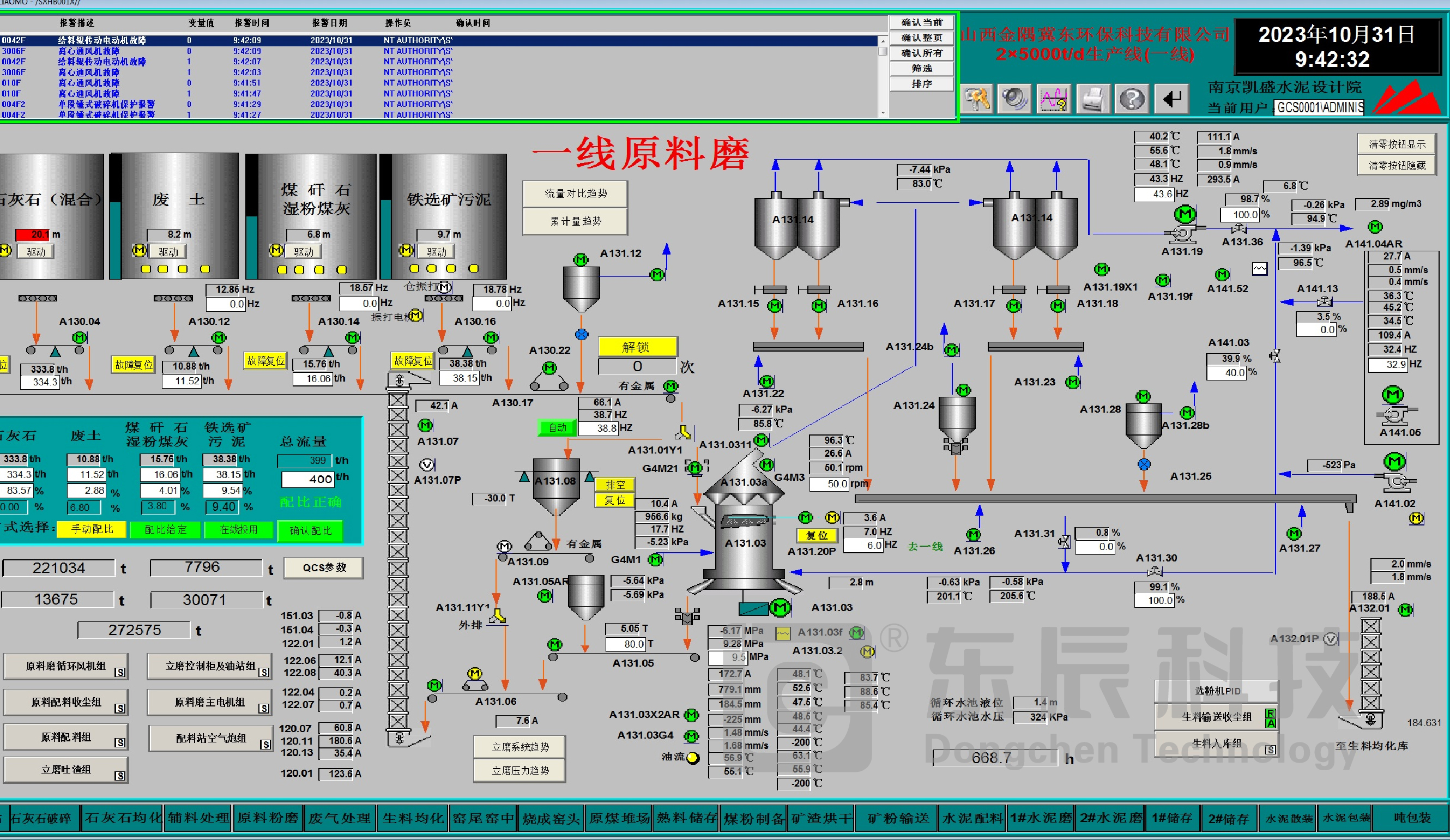Open help question mark icon
Image resolution: width=1450 pixels, height=840 pixels.
click(1131, 99)
